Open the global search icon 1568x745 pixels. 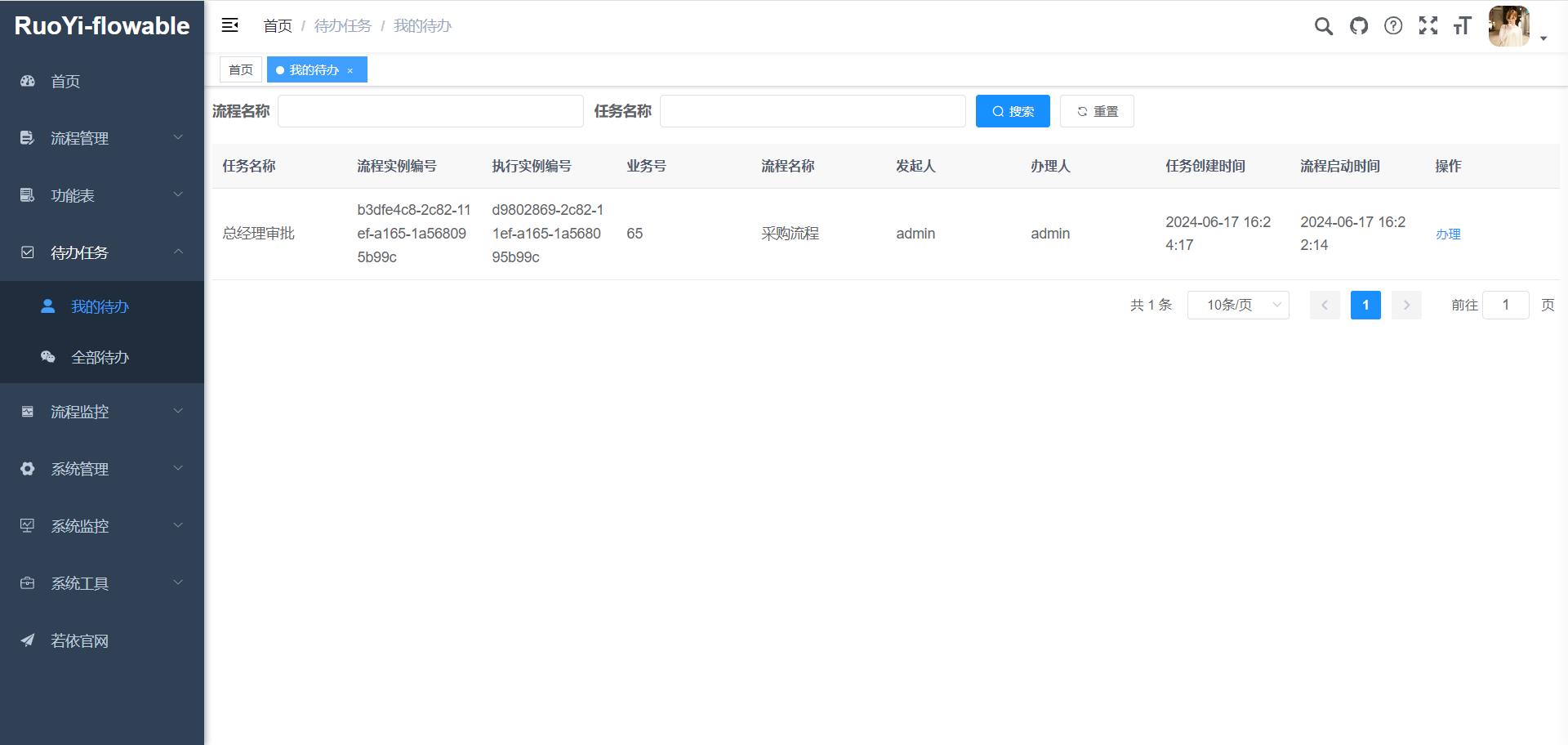[x=1323, y=25]
